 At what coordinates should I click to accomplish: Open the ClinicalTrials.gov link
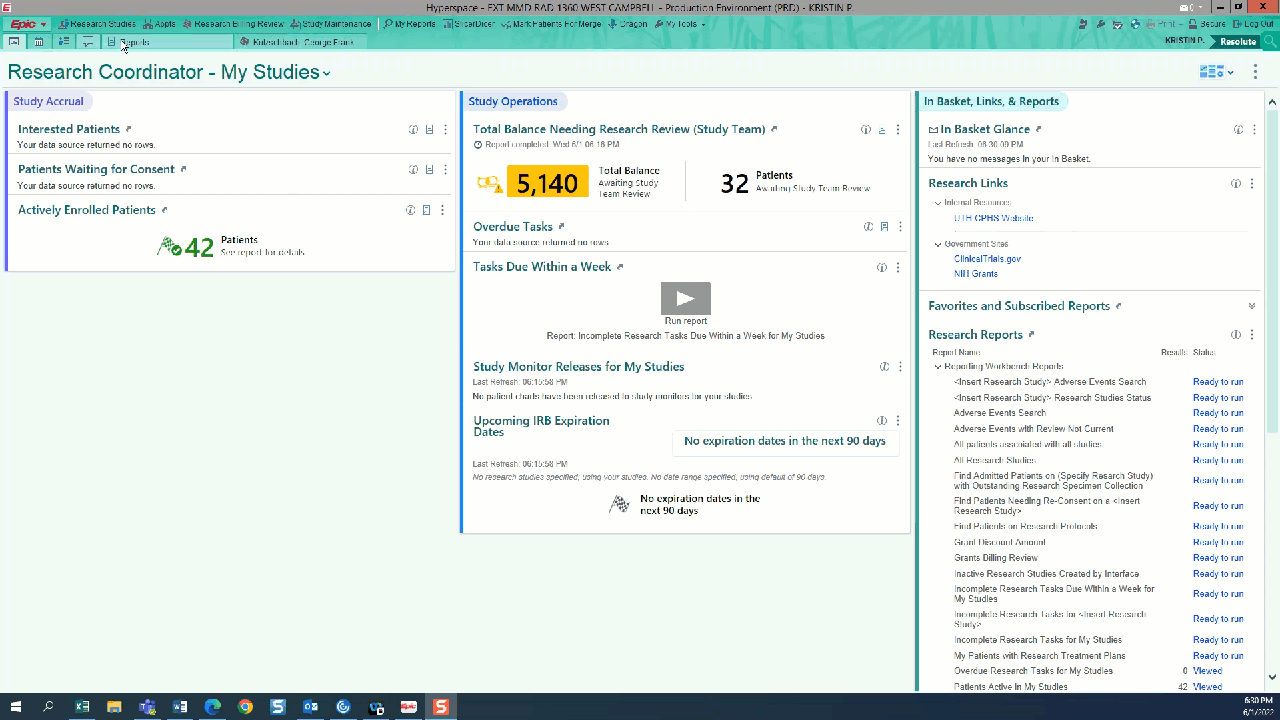987,259
